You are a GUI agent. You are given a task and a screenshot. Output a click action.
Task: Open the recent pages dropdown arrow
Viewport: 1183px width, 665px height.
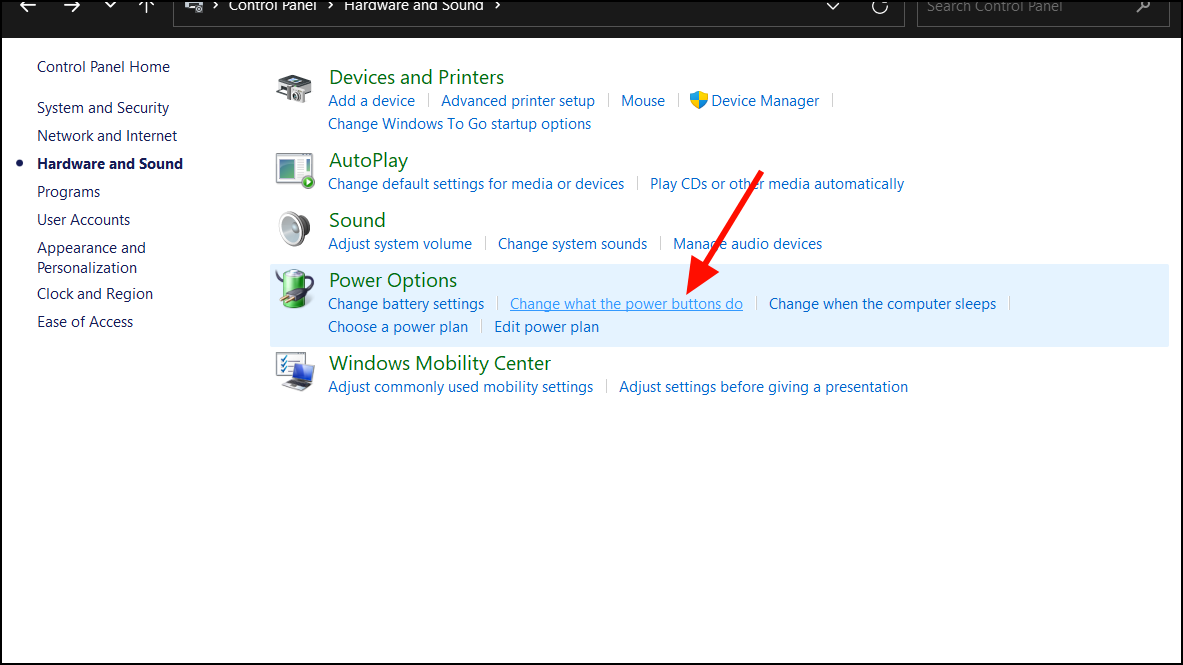coord(109,8)
